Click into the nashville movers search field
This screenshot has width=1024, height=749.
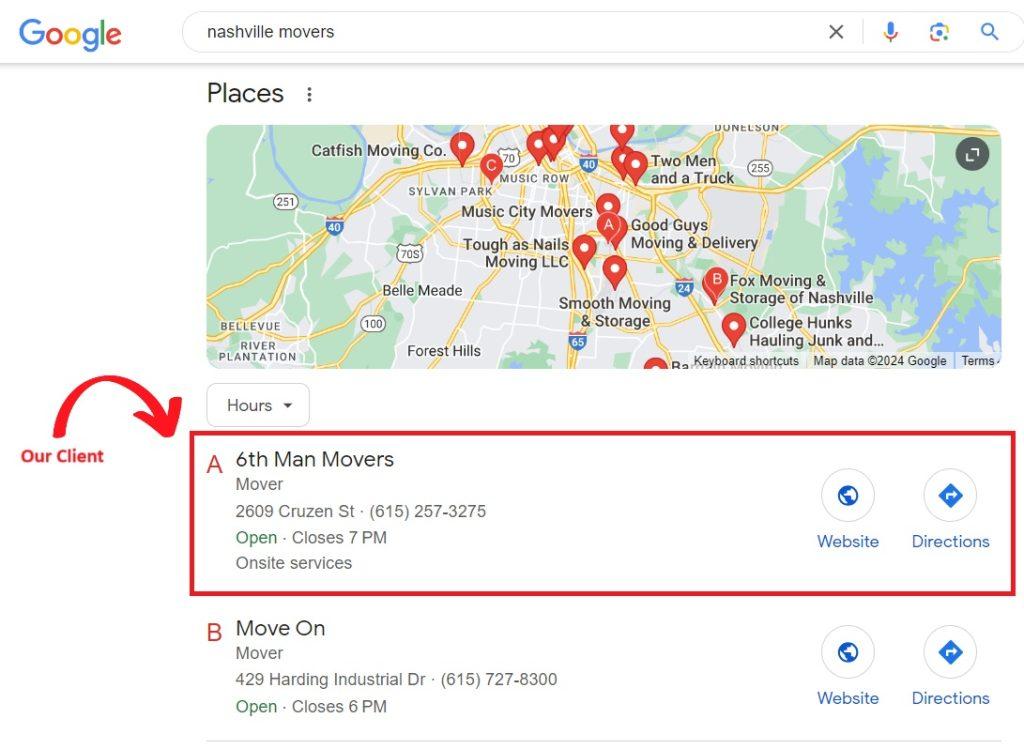500,32
